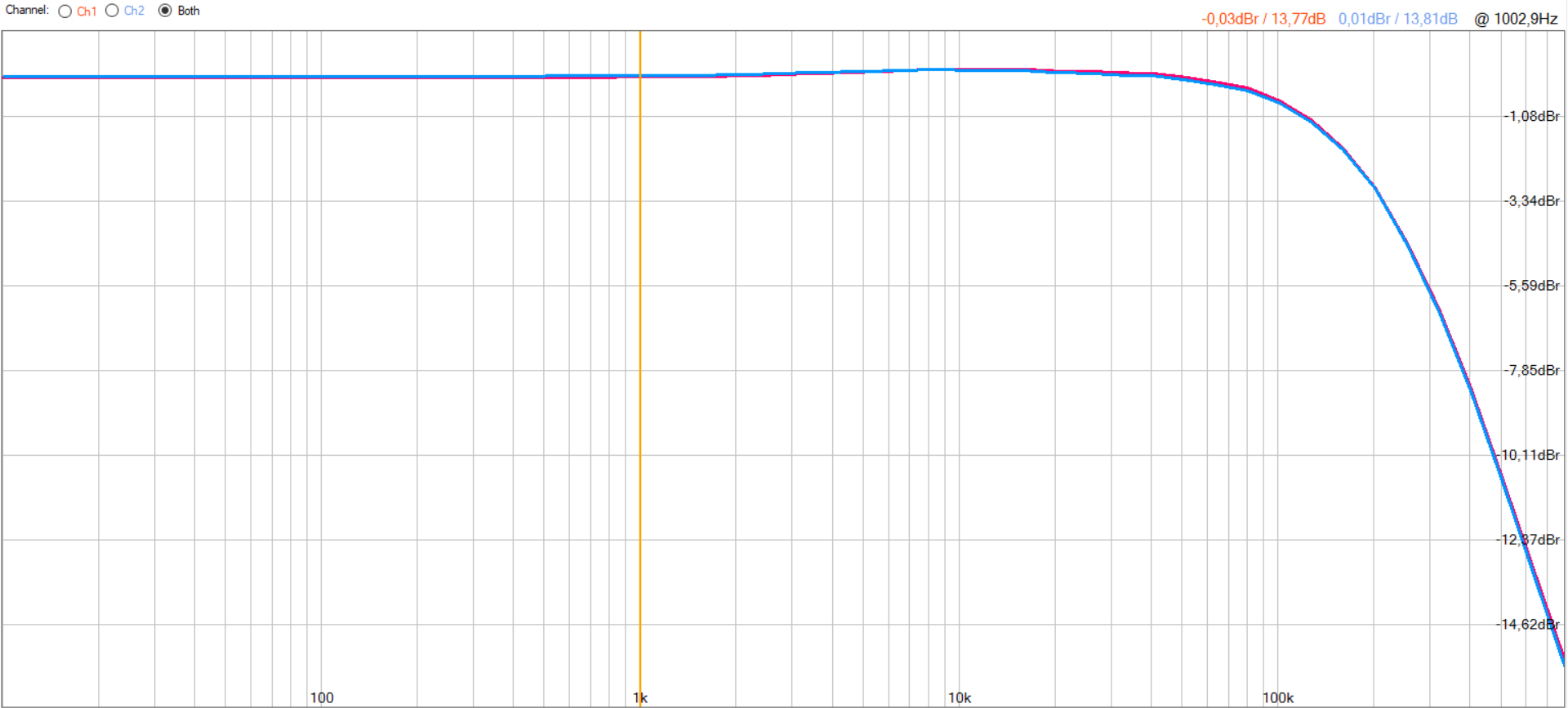Click the 100k frequency axis label
This screenshot has height=708, width=1568.
1277,697
